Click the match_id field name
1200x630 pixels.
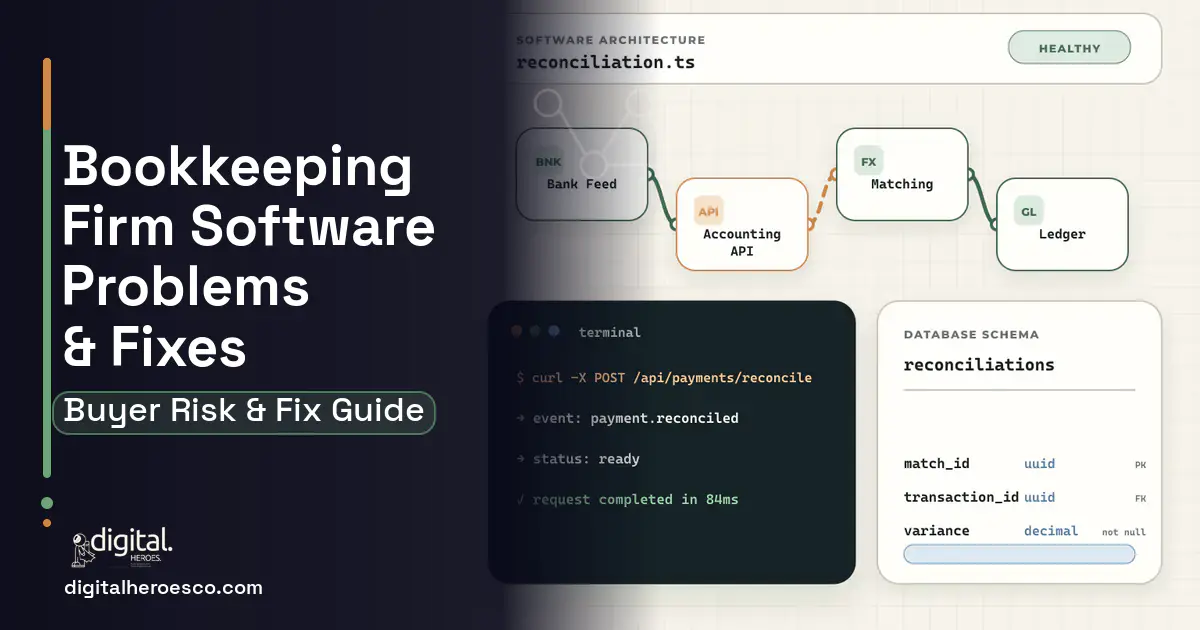[x=936, y=464]
